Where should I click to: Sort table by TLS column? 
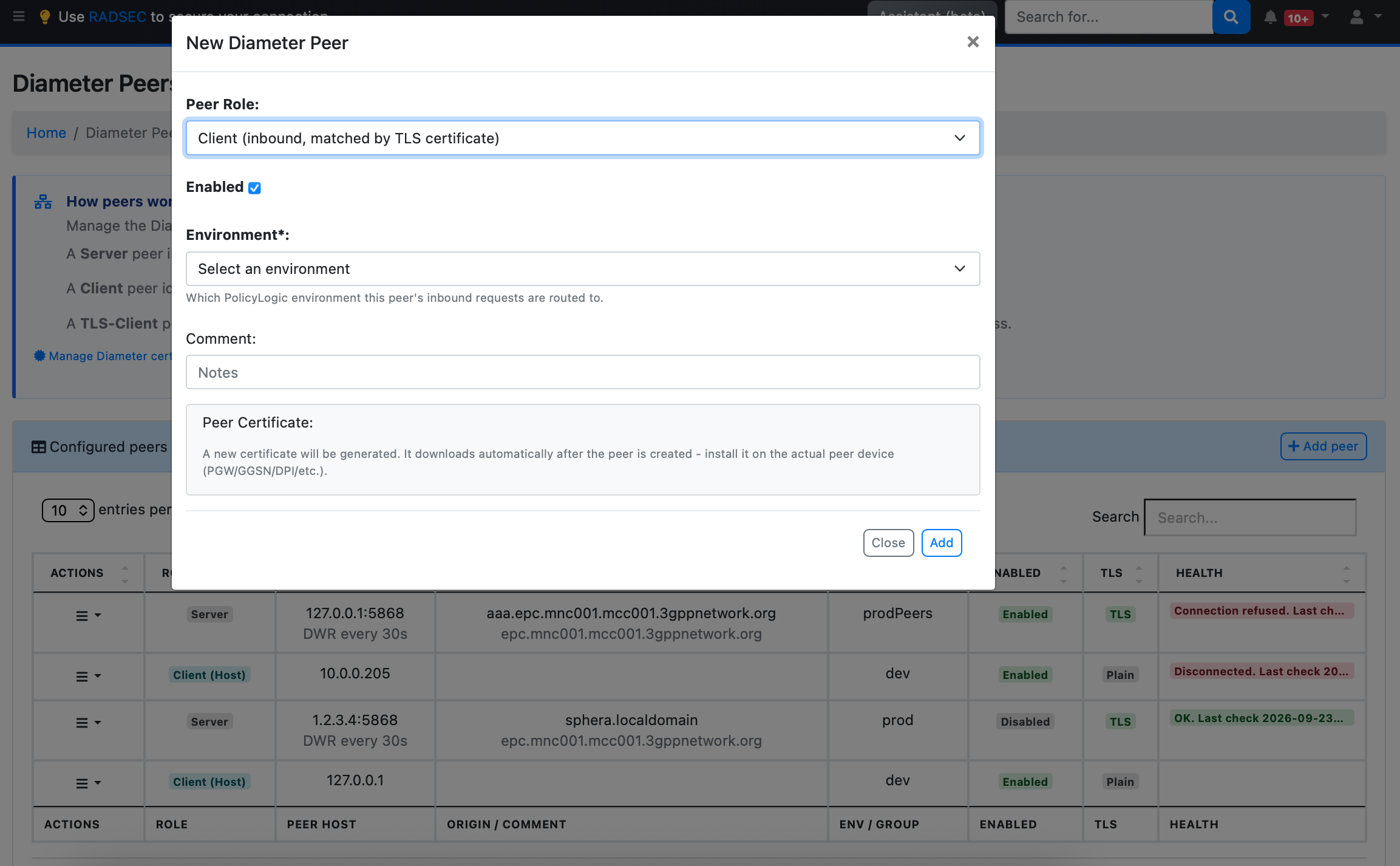[x=1120, y=573]
